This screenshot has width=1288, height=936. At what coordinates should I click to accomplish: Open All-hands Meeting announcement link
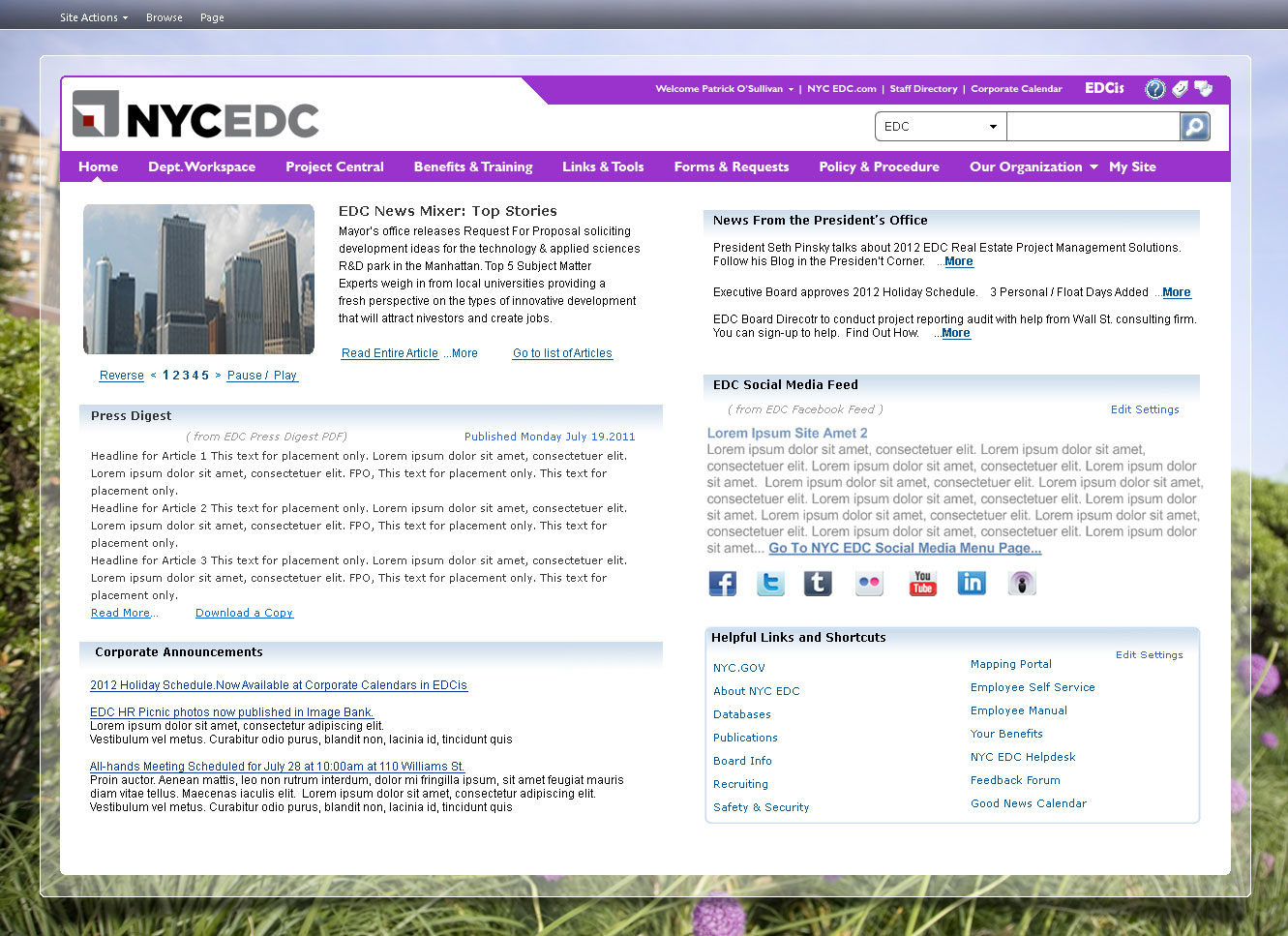click(x=277, y=767)
